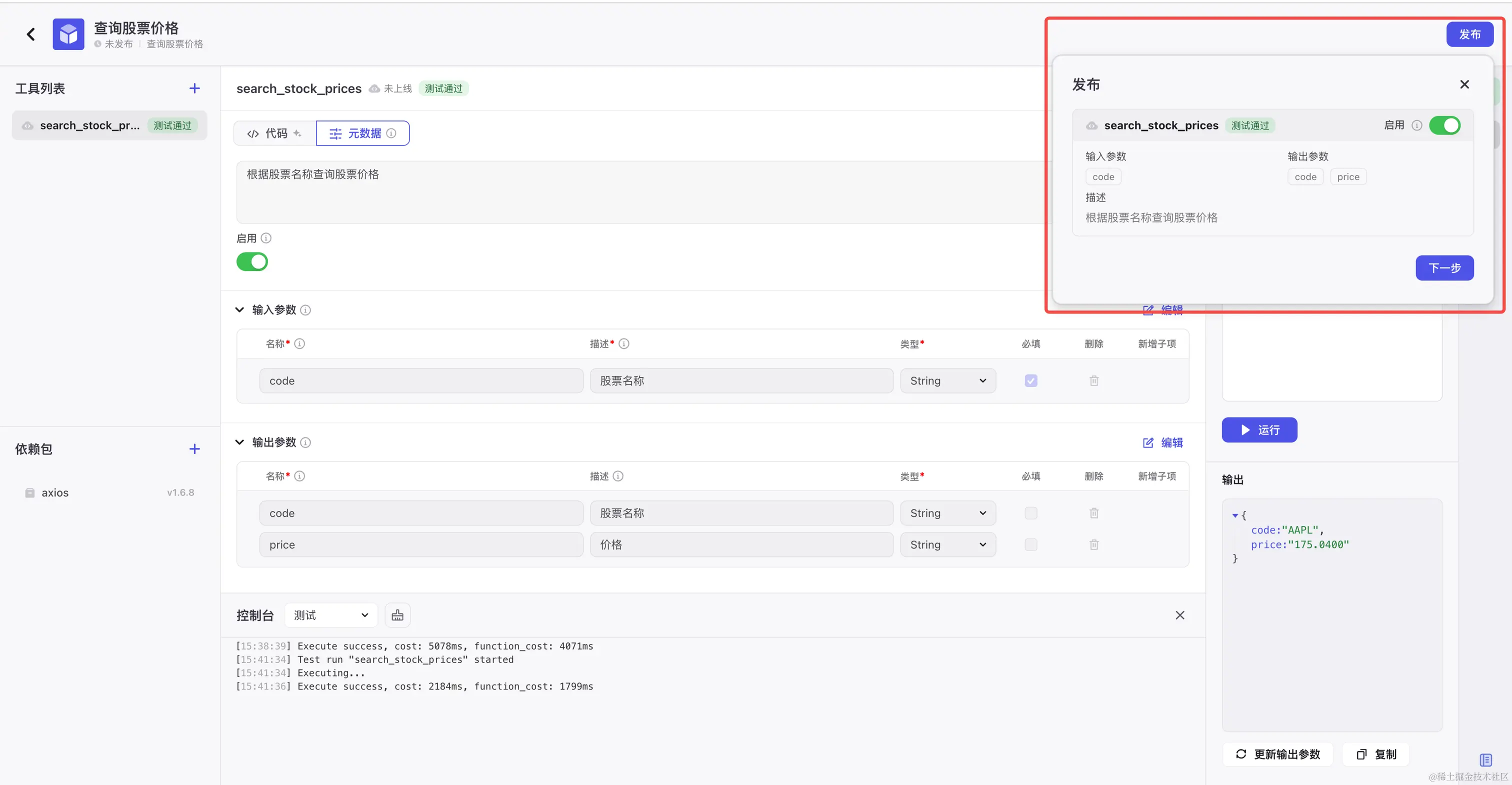
Task: Collapse the 输出参数 section
Action: [x=239, y=442]
